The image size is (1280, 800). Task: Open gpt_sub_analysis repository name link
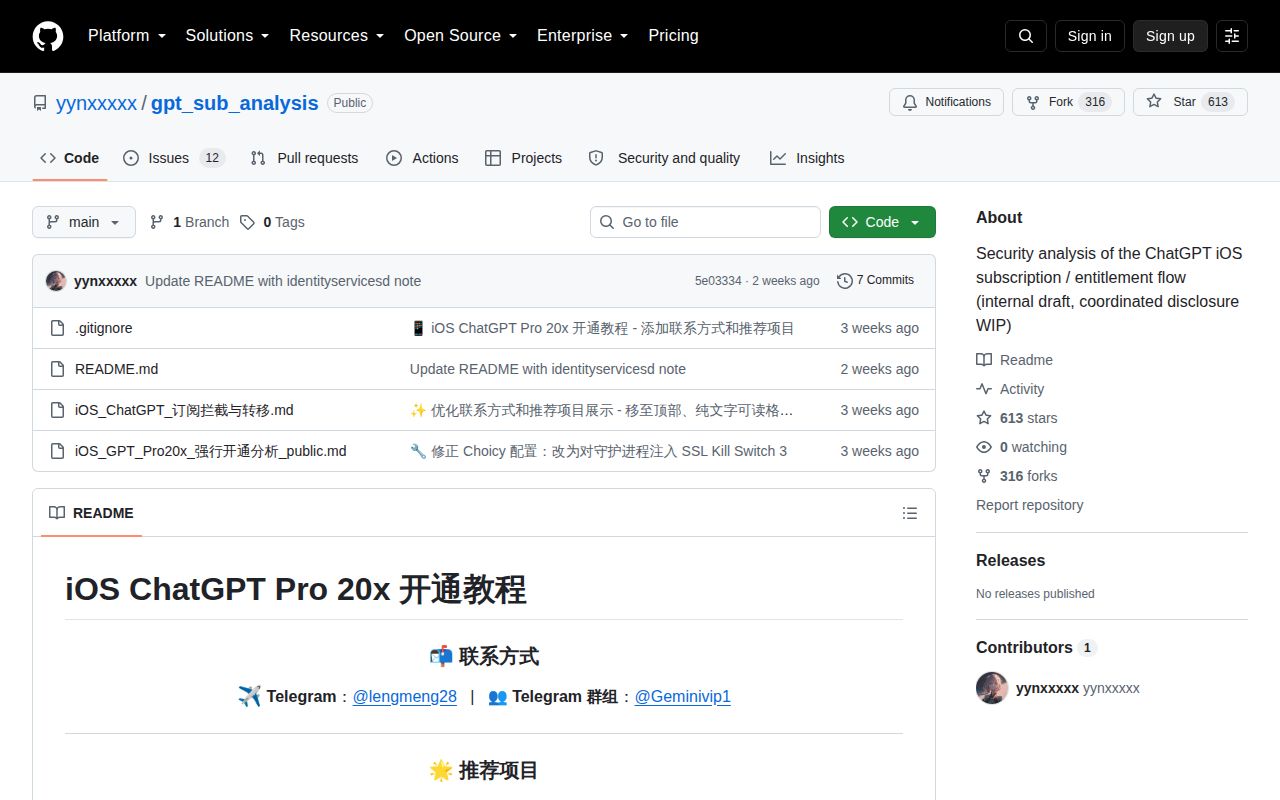(235, 103)
